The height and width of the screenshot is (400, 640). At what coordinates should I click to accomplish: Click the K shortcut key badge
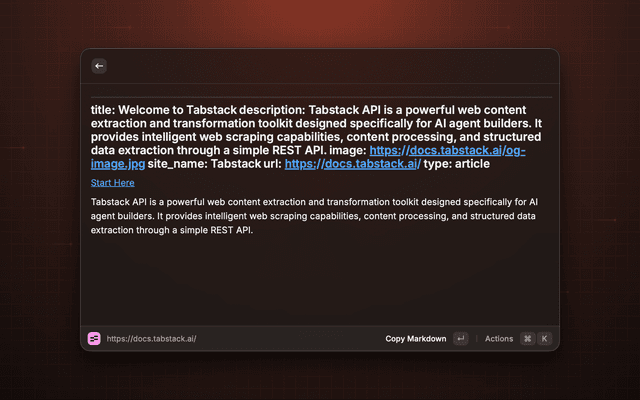[544, 338]
